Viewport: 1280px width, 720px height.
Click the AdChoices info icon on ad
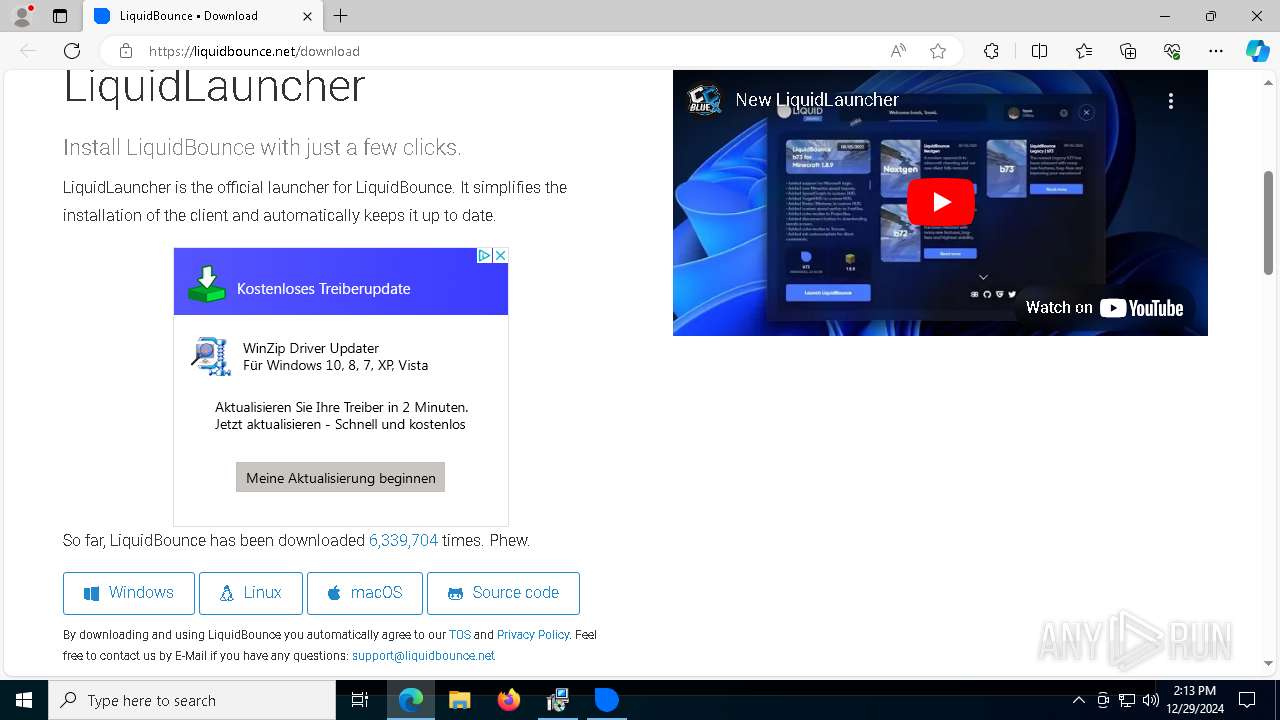click(x=484, y=256)
